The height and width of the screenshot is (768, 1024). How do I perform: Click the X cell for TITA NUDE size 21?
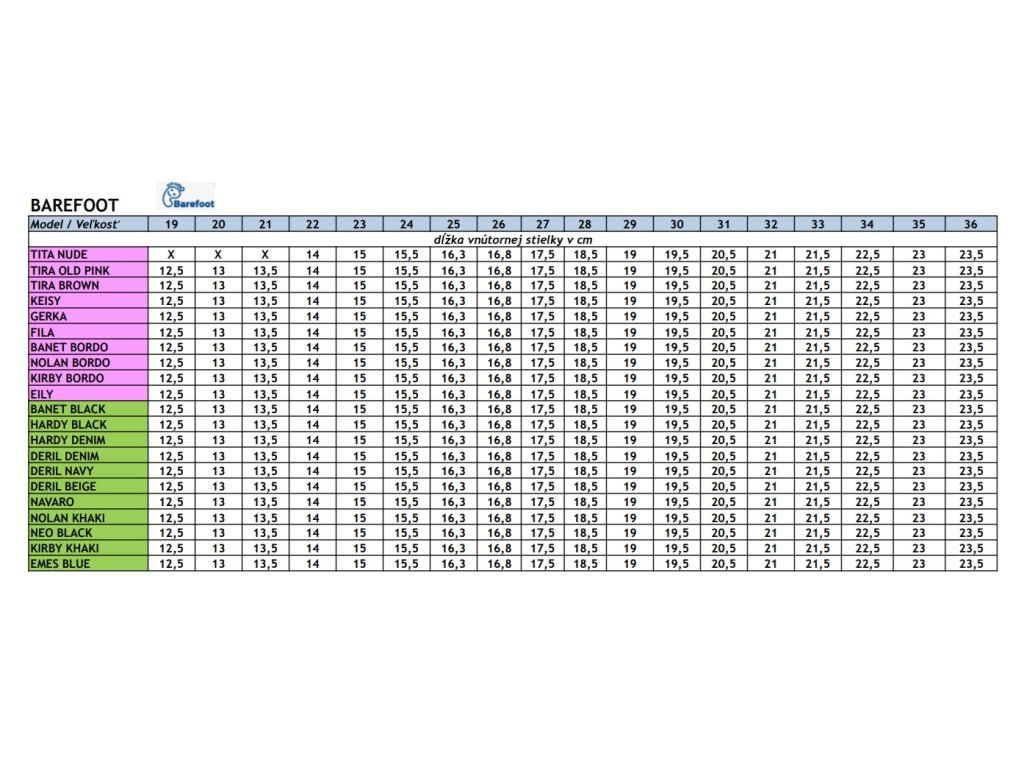(x=265, y=255)
